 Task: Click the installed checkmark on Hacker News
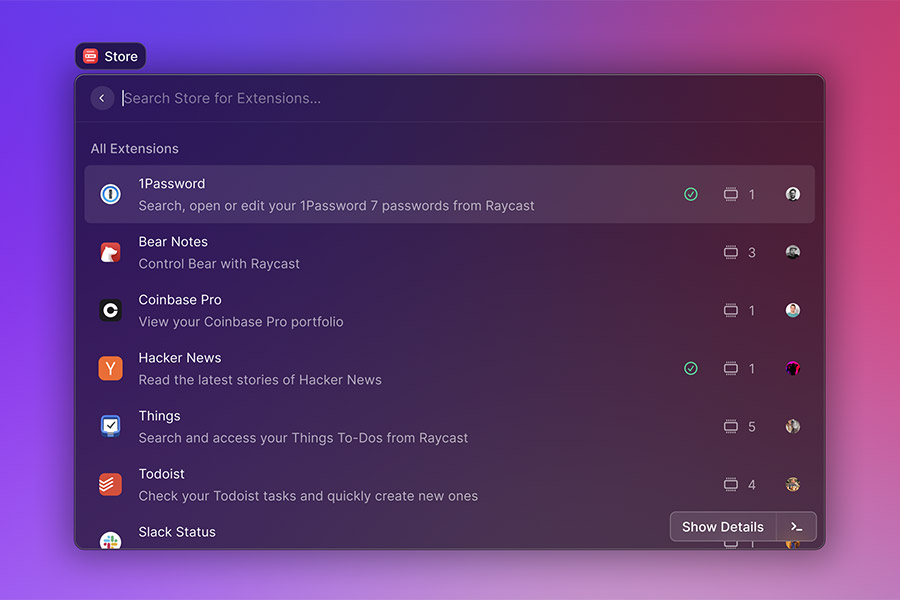[691, 368]
